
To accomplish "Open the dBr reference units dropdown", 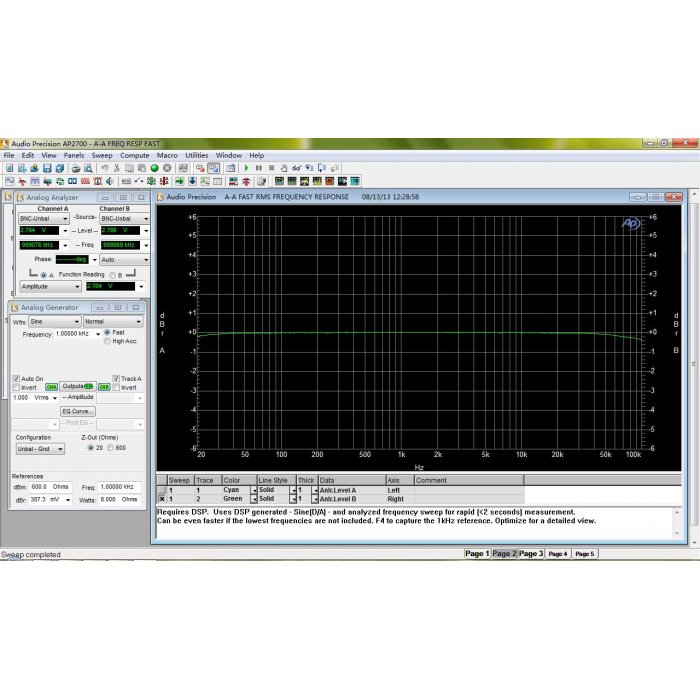I will pyautogui.click(x=68, y=500).
